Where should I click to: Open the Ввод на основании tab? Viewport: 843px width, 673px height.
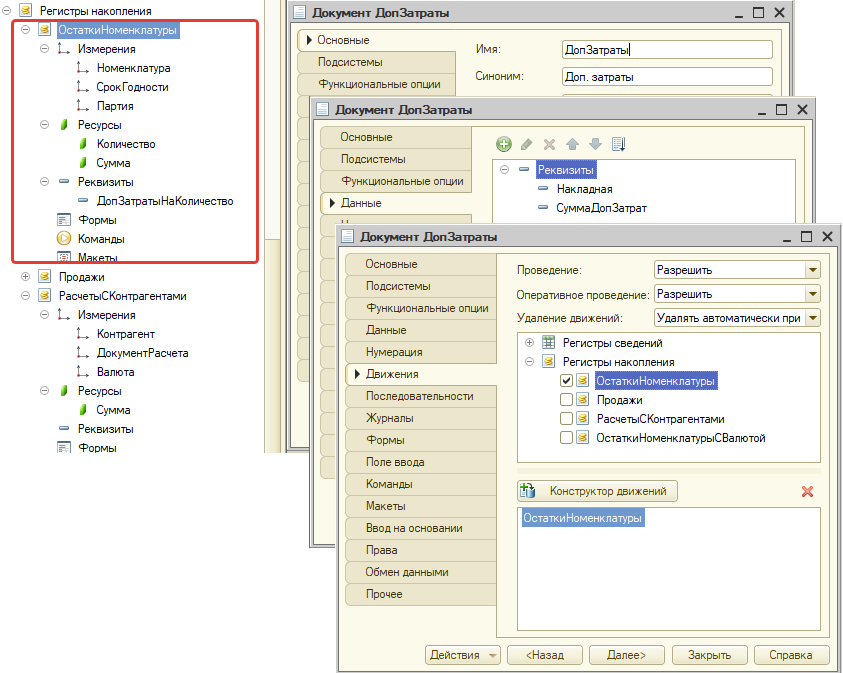tap(420, 528)
